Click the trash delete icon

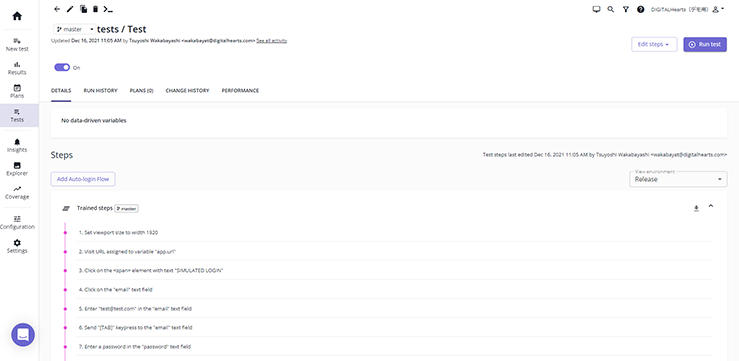(95, 9)
